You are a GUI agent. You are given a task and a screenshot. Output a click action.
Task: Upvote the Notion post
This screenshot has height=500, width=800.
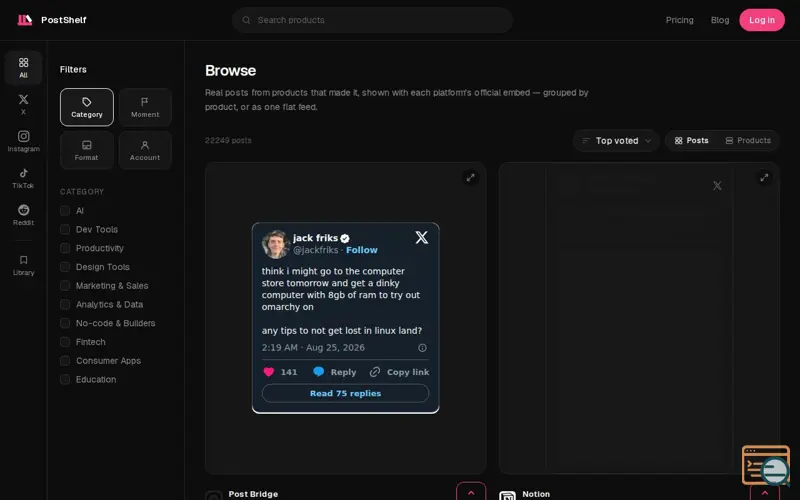[764, 492]
